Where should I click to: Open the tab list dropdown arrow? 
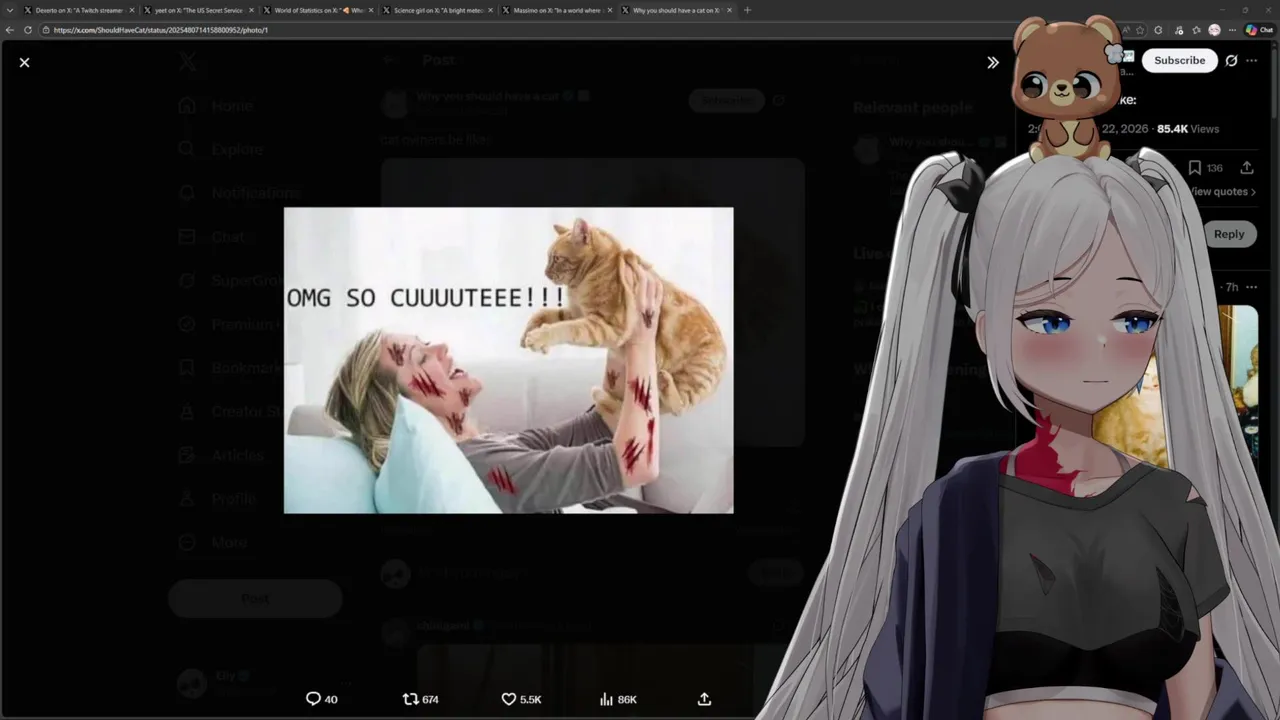[10, 10]
